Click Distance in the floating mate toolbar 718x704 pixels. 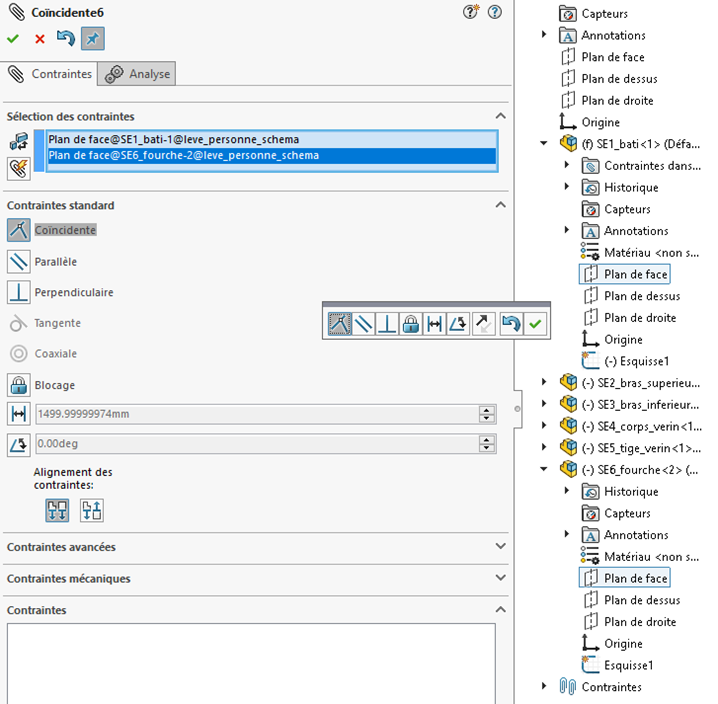click(434, 324)
